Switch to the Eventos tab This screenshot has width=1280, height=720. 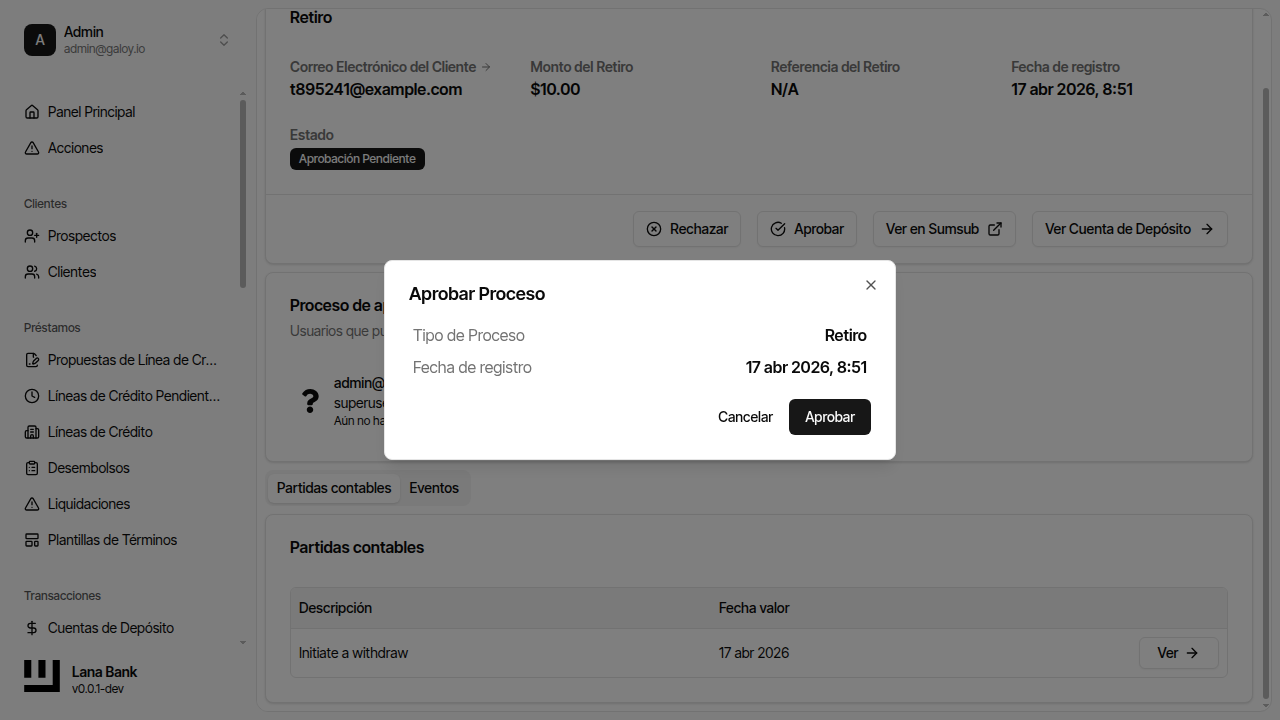click(x=434, y=488)
